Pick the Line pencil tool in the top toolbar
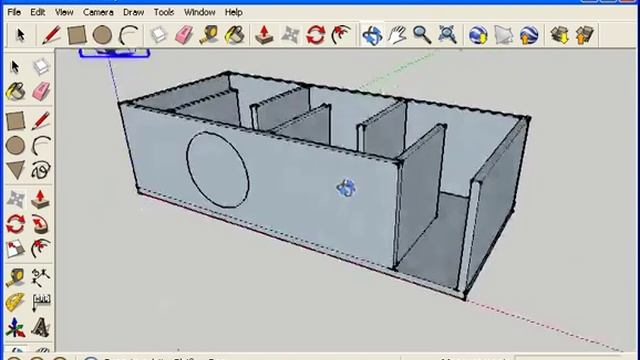This screenshot has width=640, height=360. click(x=51, y=35)
